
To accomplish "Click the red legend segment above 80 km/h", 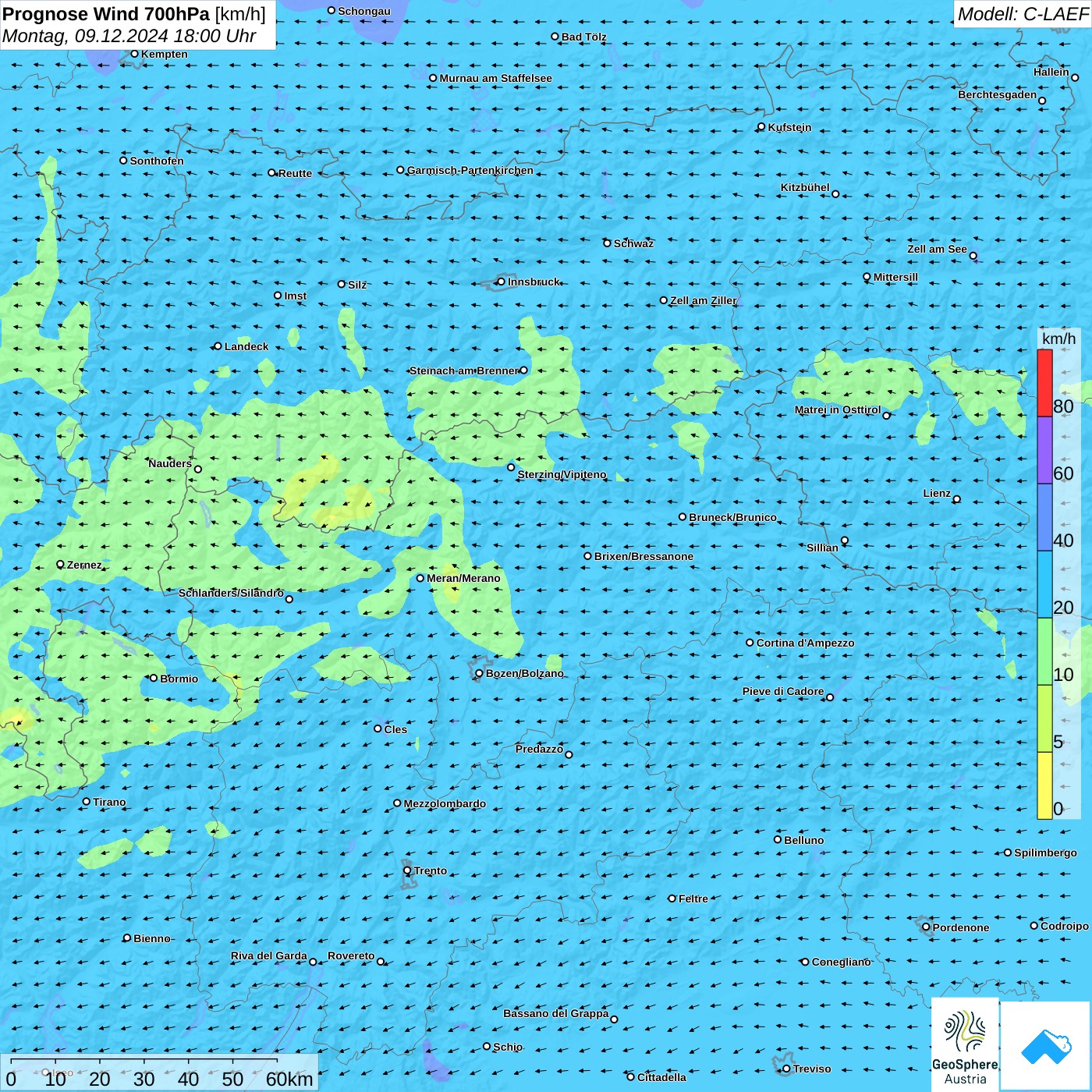I will coord(1044,383).
